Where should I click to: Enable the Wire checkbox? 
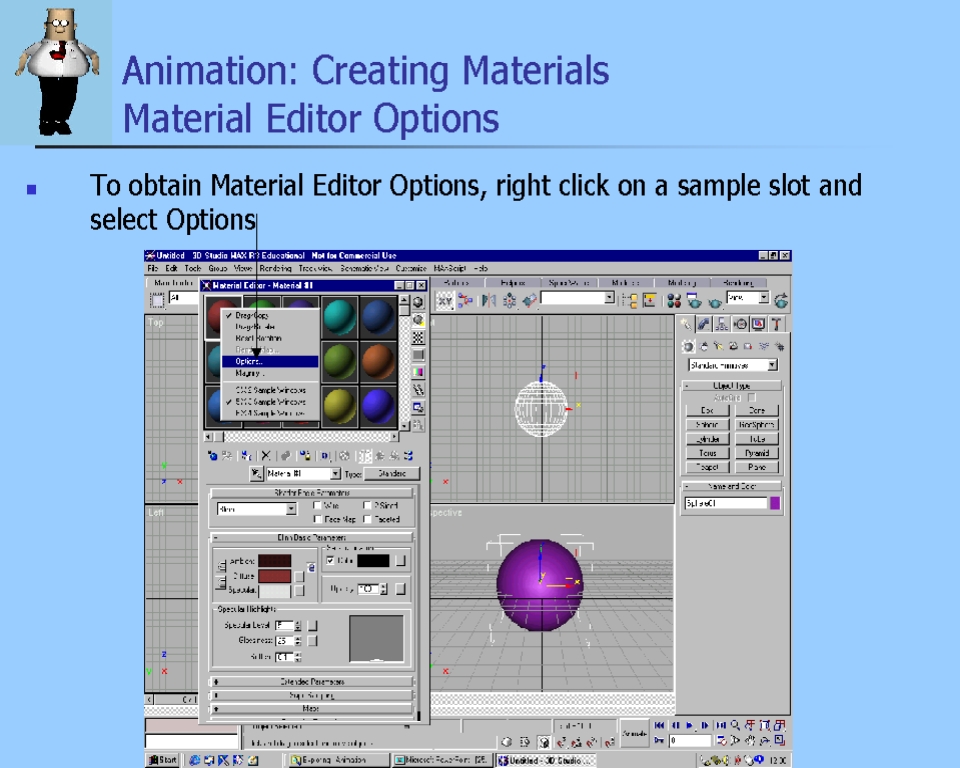(316, 505)
